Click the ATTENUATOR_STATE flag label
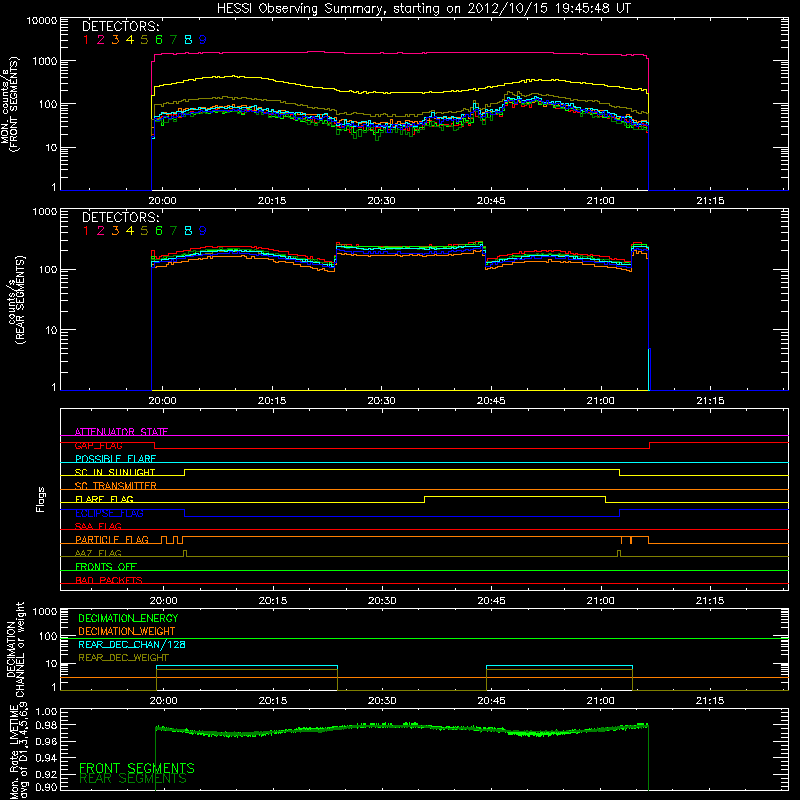The width and height of the screenshot is (800, 800). point(121,432)
